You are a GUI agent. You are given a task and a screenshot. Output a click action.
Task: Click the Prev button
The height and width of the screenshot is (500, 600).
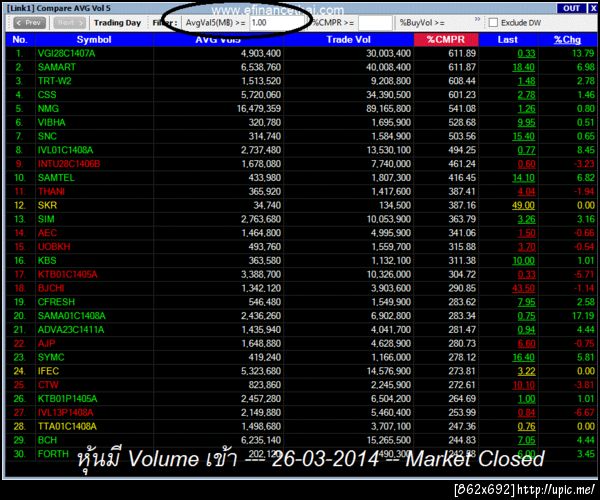pos(29,23)
